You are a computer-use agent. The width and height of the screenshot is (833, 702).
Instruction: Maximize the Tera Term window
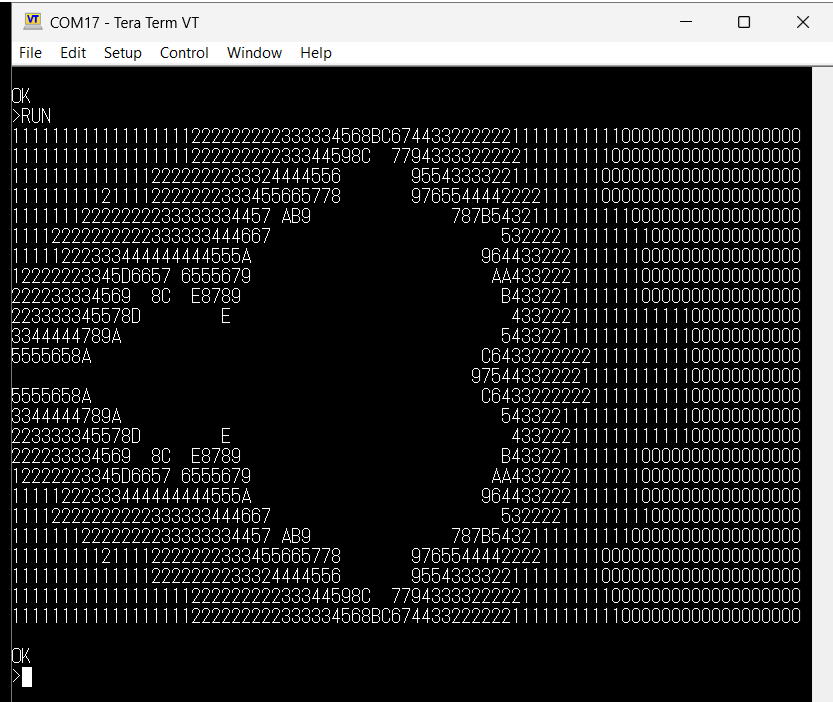(x=744, y=22)
